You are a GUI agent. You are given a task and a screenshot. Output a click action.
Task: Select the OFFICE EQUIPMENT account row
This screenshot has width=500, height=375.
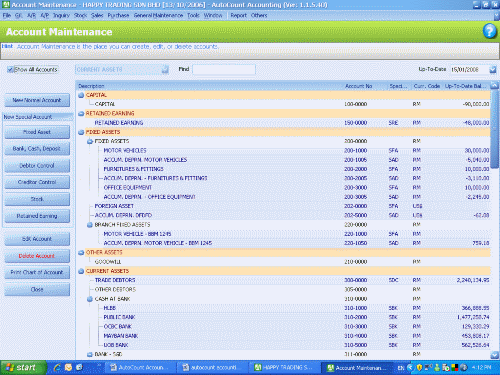283,188
